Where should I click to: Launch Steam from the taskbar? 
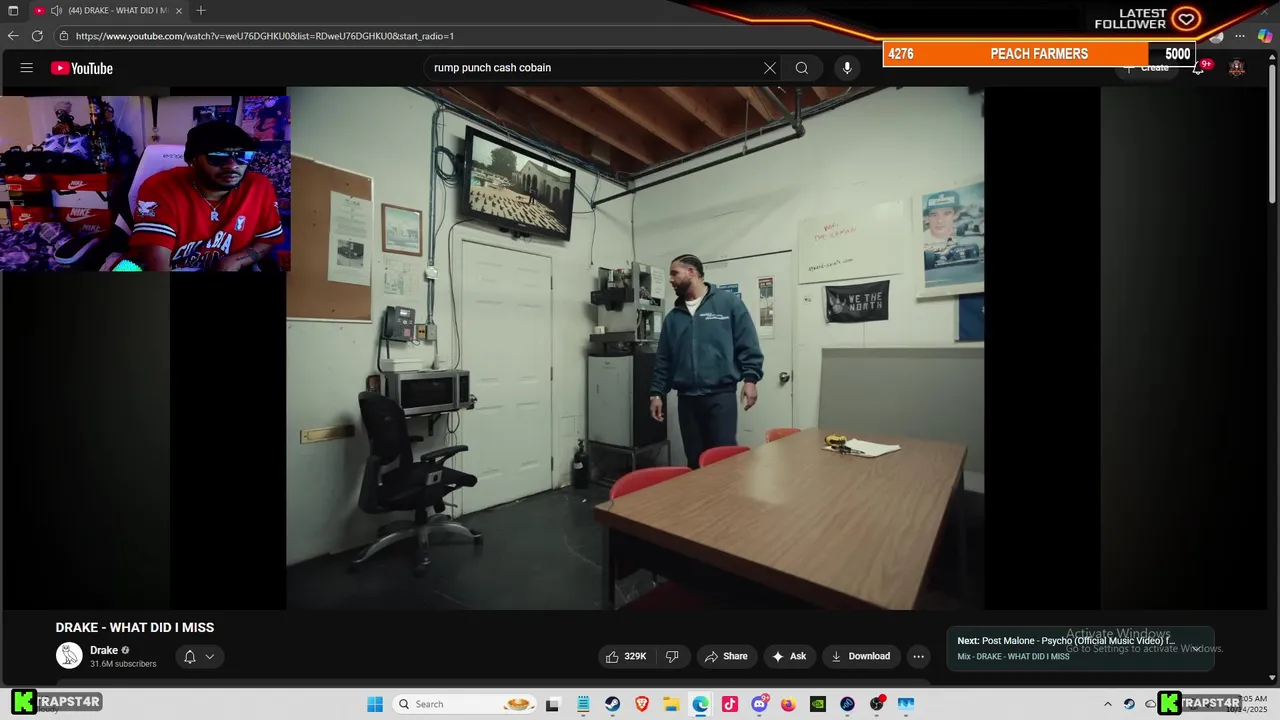click(x=611, y=704)
